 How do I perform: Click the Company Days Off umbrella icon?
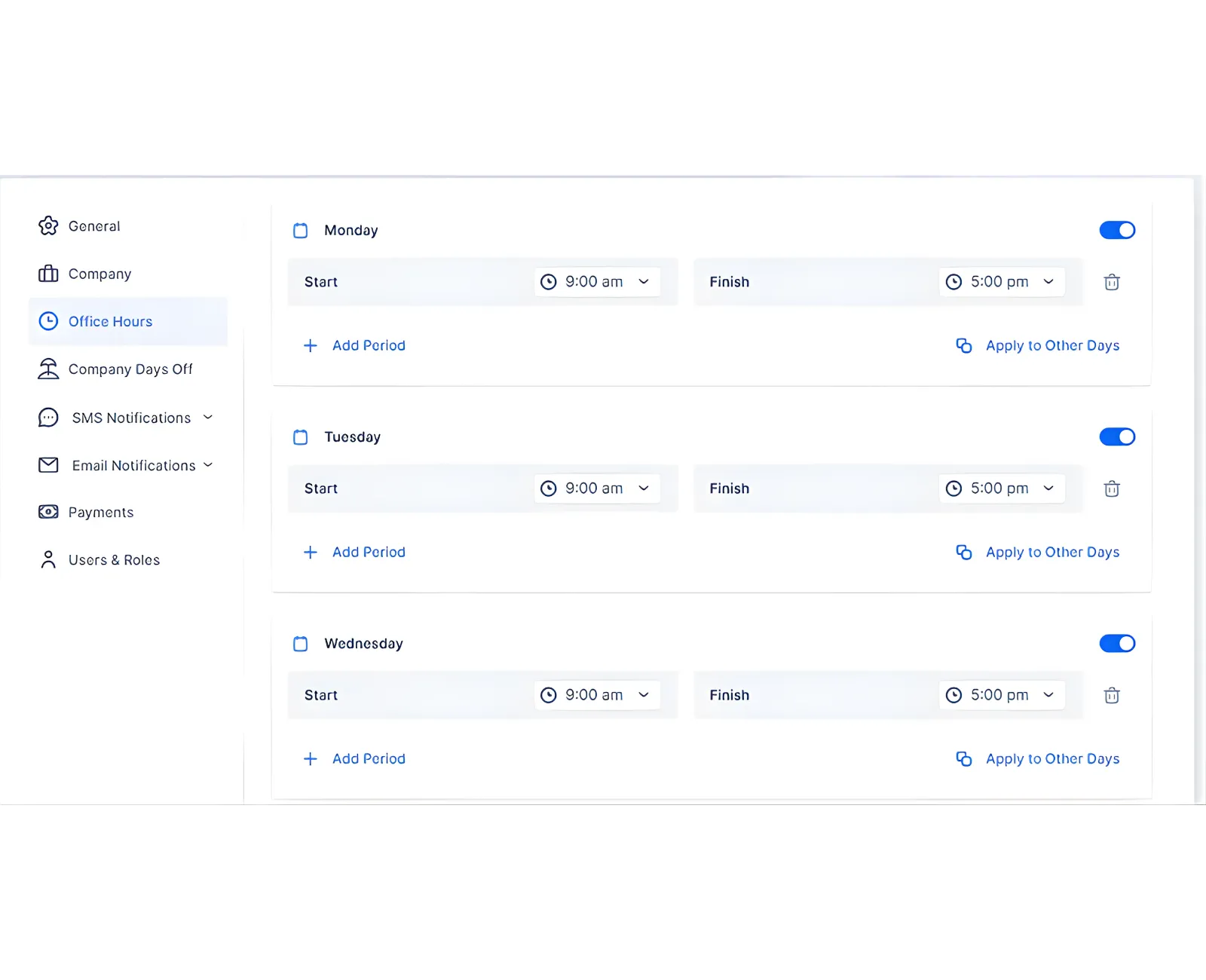point(48,369)
